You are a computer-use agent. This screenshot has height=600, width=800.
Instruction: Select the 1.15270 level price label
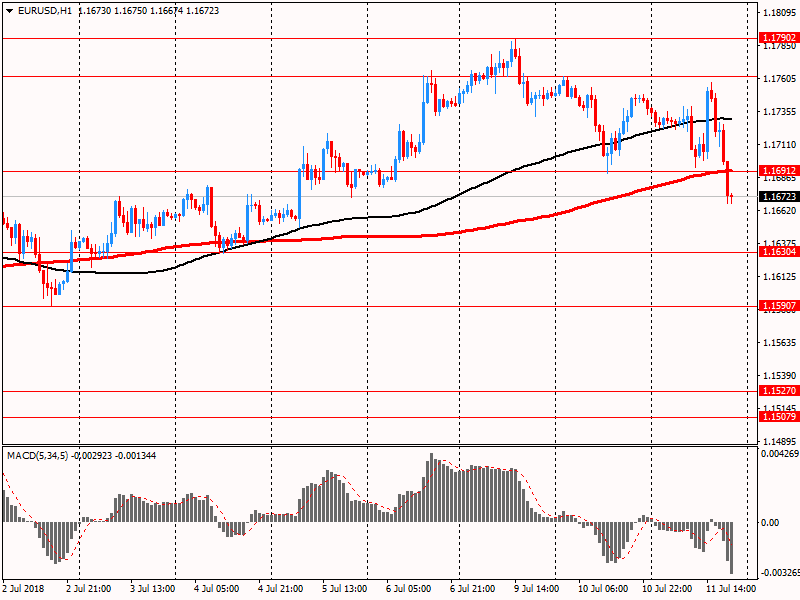pyautogui.click(x=778, y=390)
